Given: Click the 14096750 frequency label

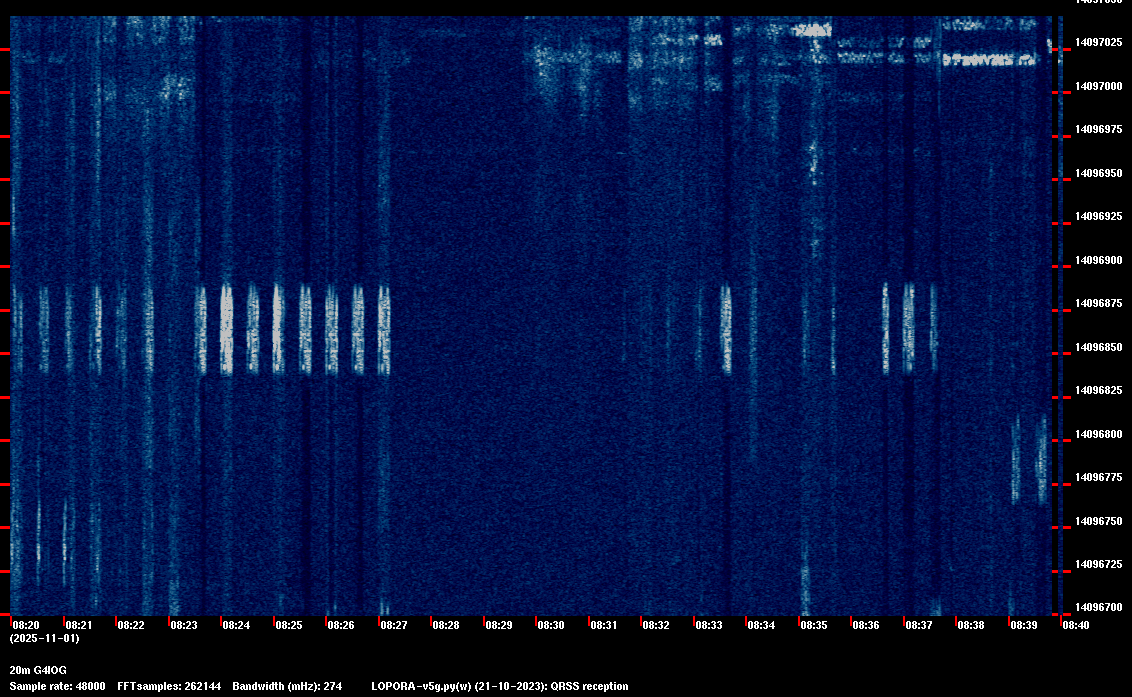Looking at the screenshot, I should coord(1099,521).
